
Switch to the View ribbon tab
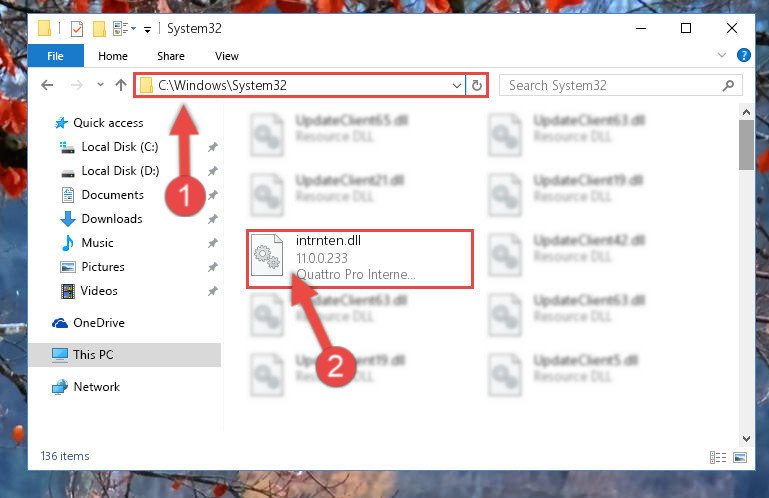tap(227, 56)
